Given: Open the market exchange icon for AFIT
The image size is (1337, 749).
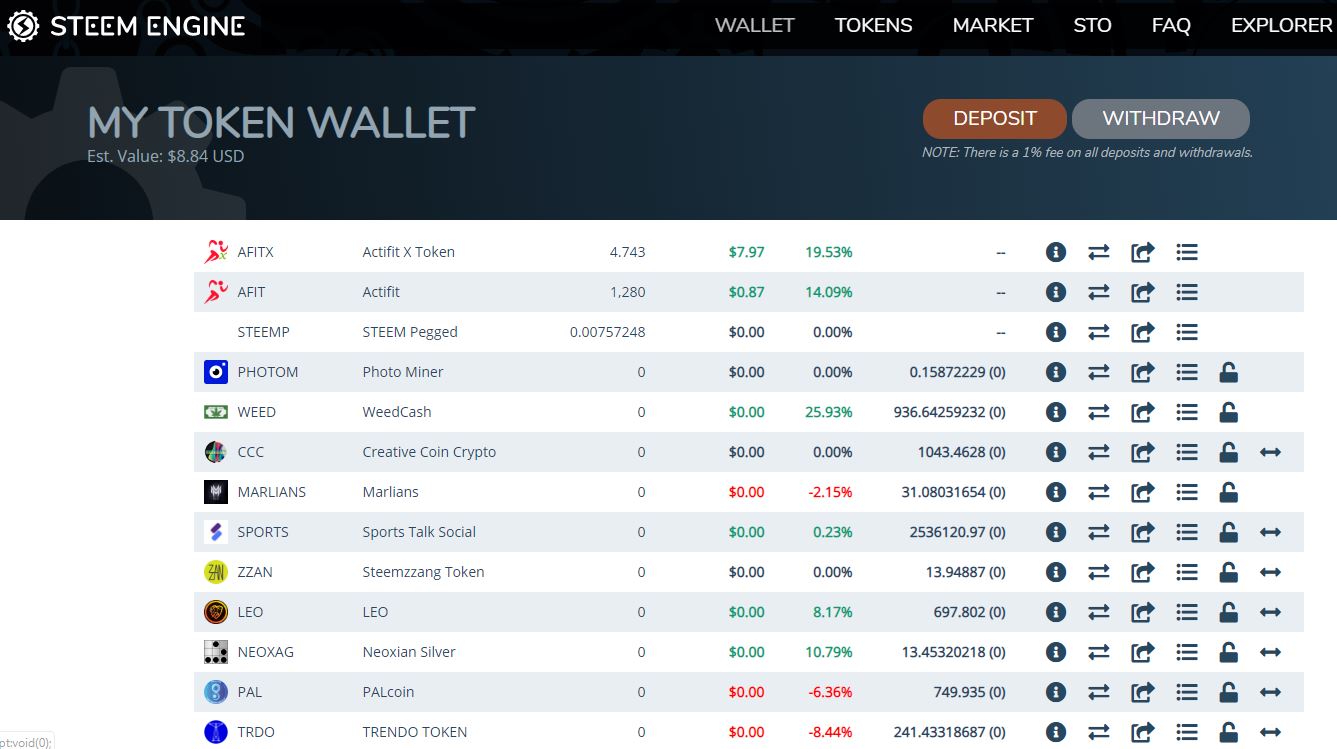Looking at the screenshot, I should tap(1099, 292).
